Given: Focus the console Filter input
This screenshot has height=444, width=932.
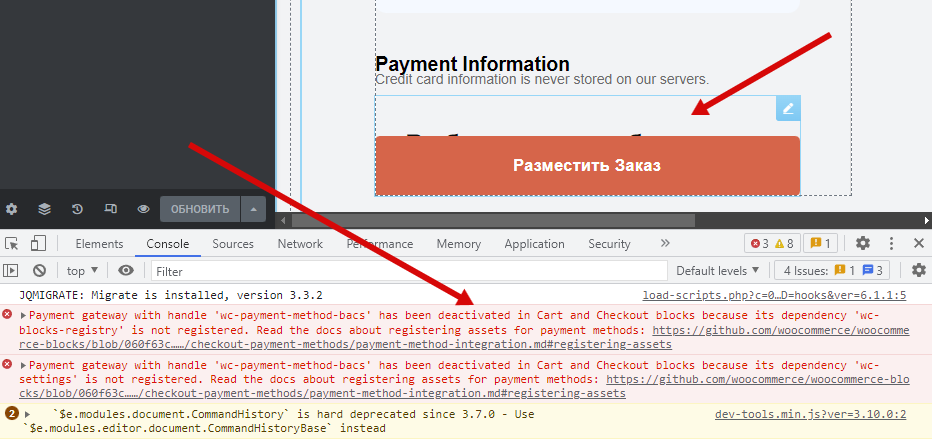Looking at the screenshot, I should 409,271.
